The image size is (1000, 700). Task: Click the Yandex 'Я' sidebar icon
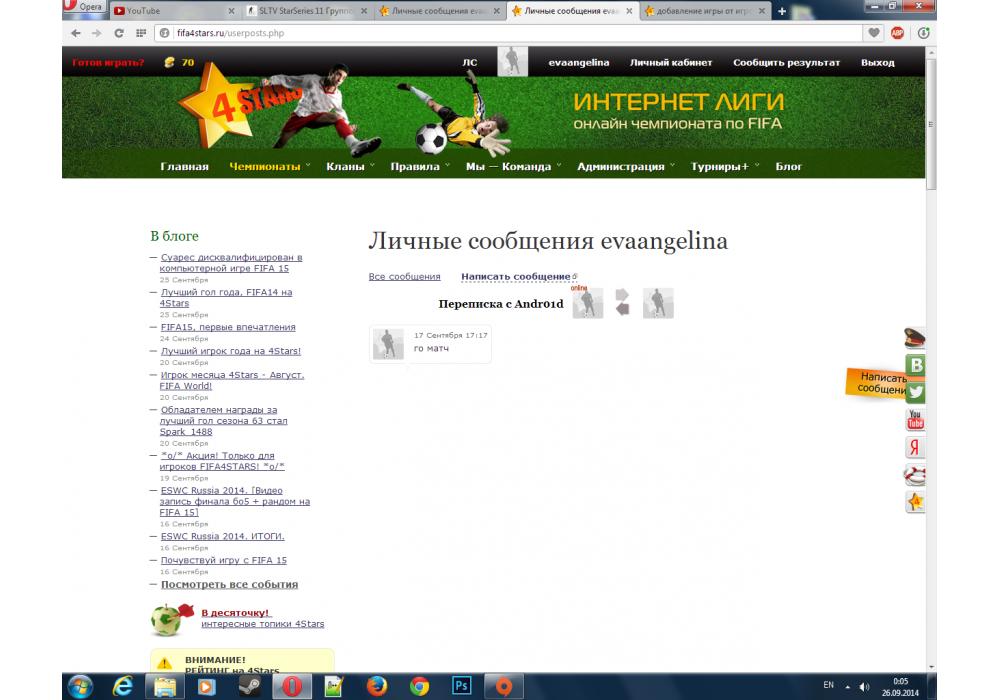pyautogui.click(x=915, y=447)
